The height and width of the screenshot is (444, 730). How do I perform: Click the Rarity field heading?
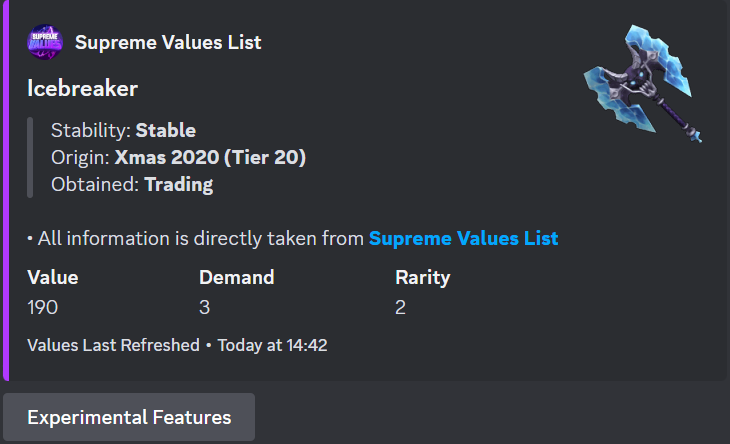pyautogui.click(x=422, y=278)
